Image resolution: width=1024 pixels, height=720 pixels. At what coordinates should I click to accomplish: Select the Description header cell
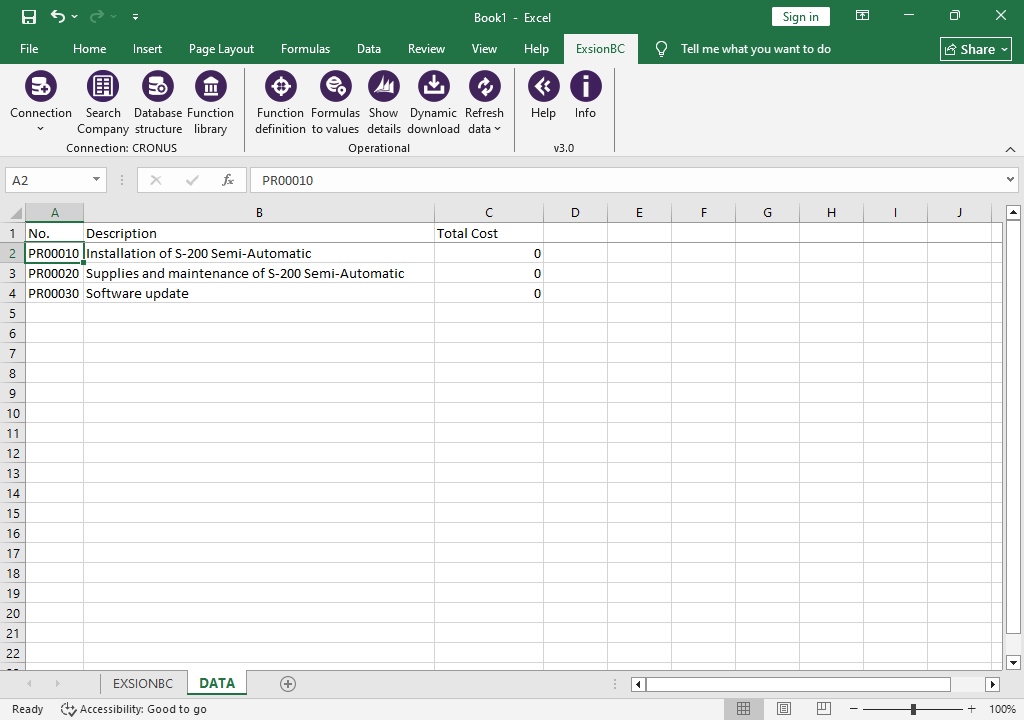click(259, 233)
